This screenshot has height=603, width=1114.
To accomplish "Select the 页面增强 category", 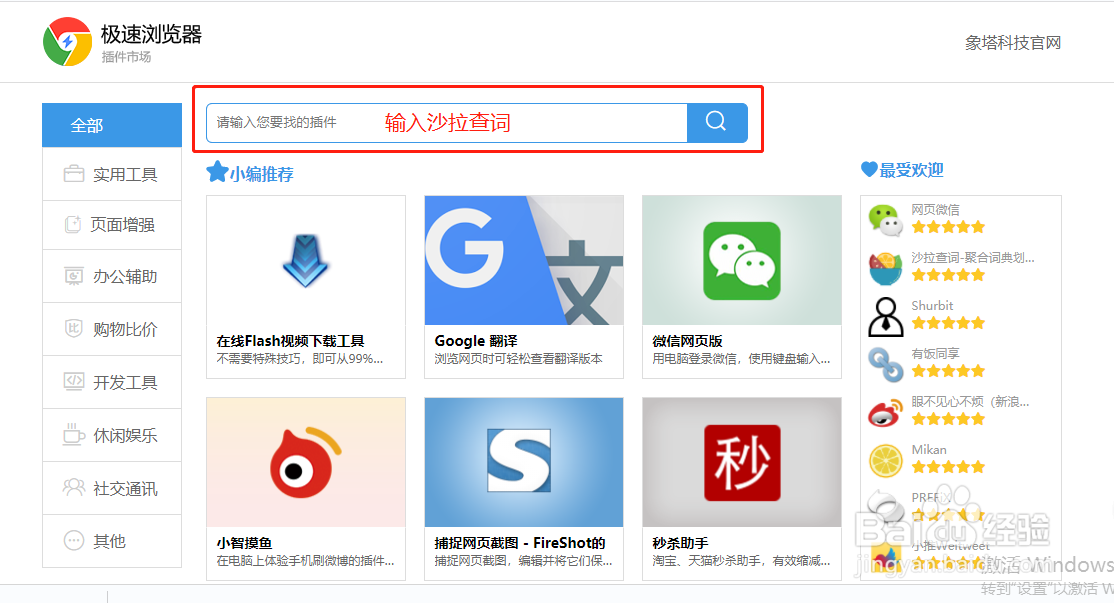I will pos(112,225).
